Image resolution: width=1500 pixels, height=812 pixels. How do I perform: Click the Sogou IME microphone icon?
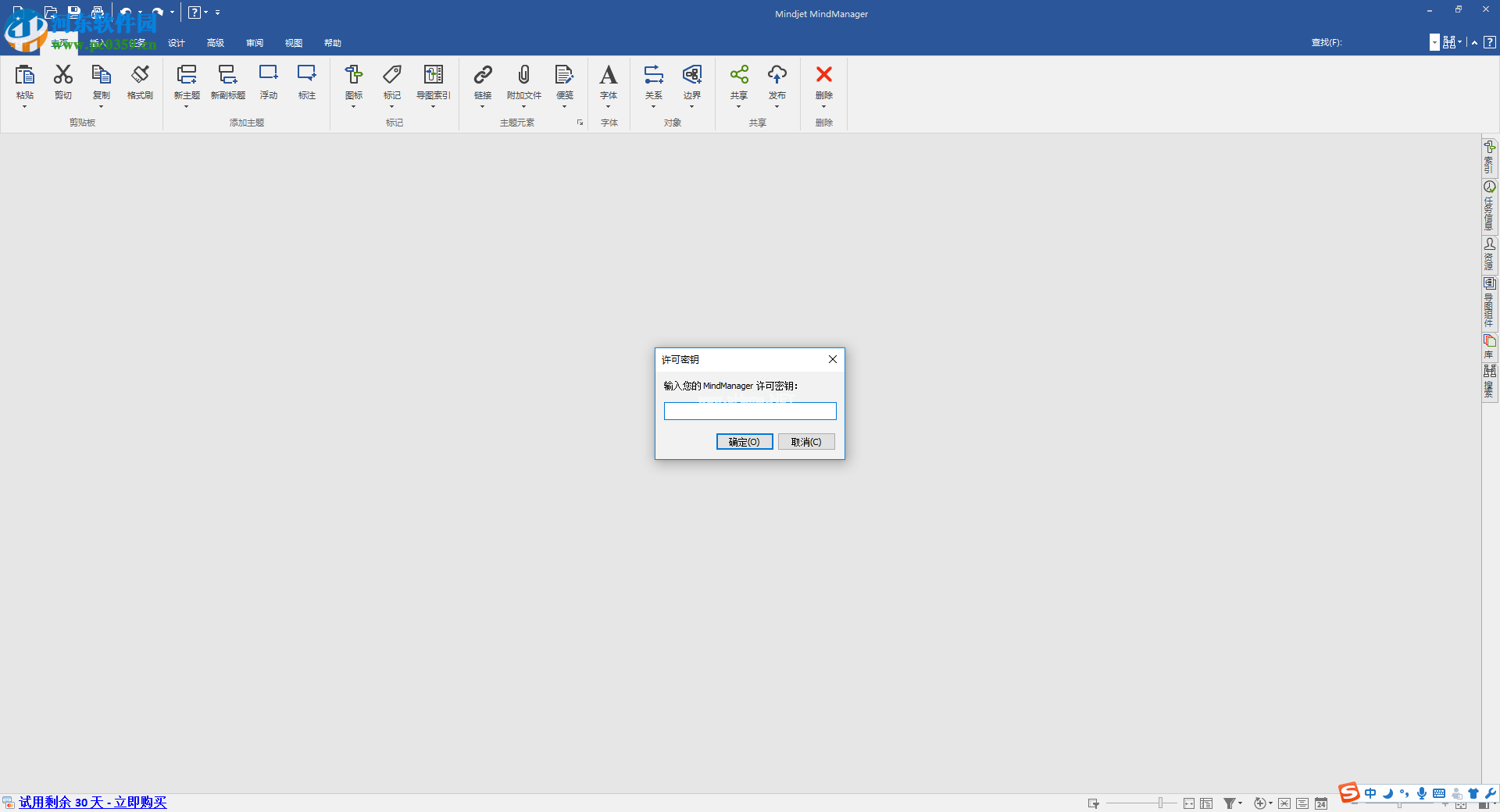click(1422, 793)
